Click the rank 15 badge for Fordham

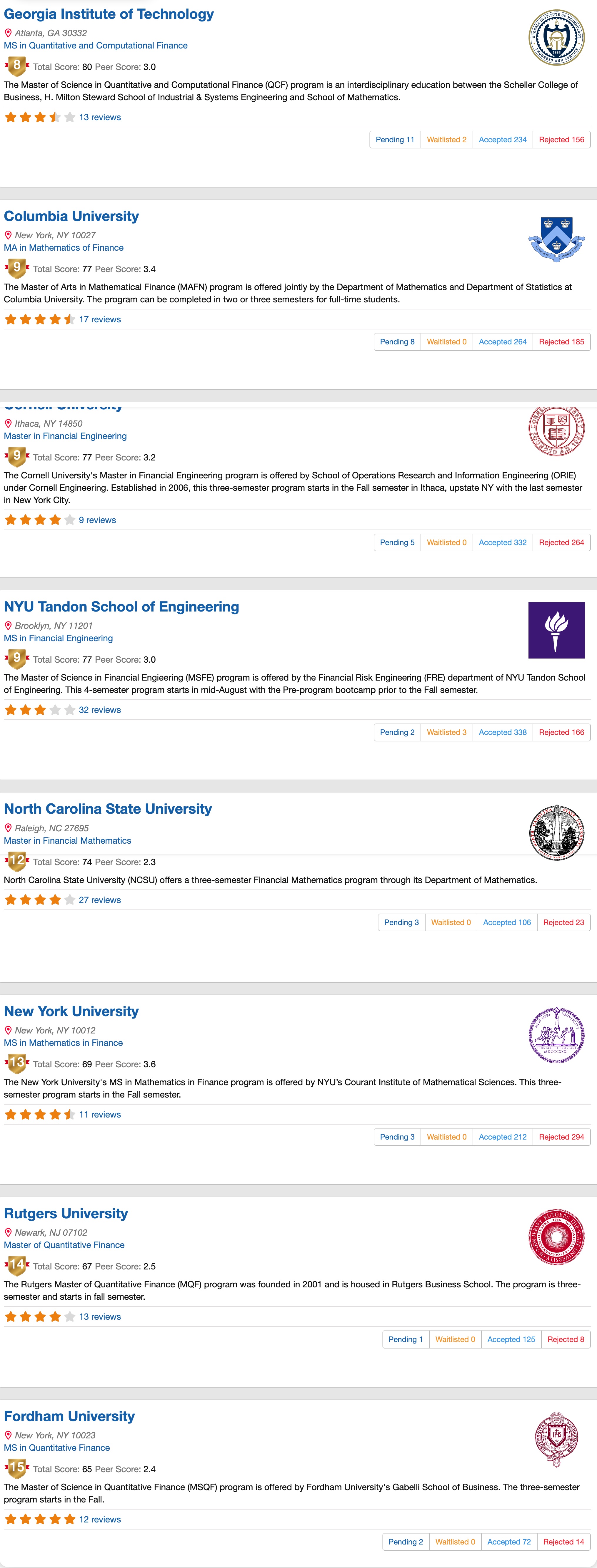tap(17, 1468)
